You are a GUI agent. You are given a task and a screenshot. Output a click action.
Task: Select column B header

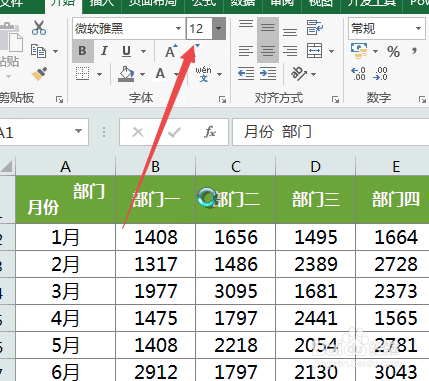(155, 166)
